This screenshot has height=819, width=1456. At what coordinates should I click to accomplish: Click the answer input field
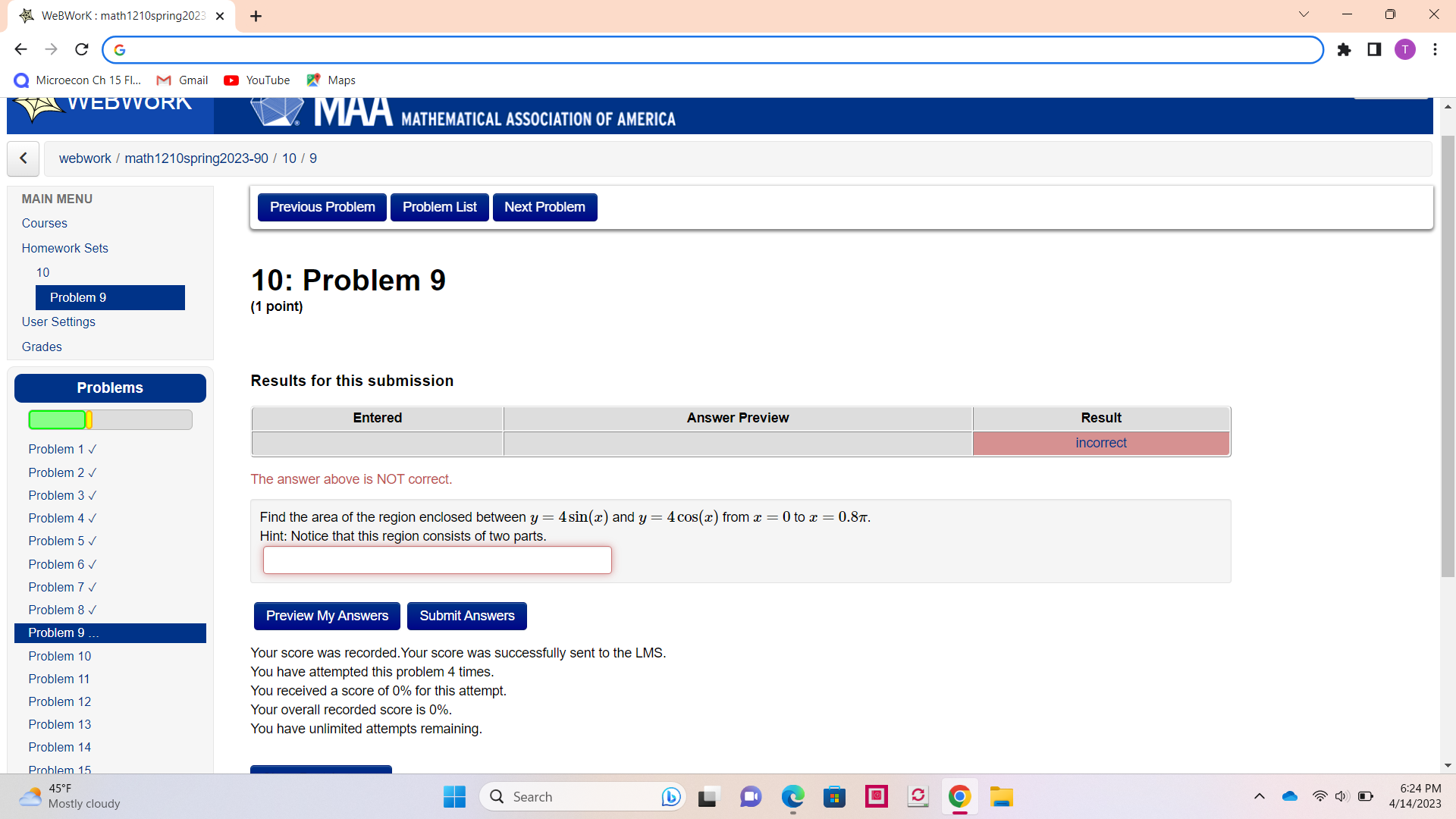pos(437,560)
